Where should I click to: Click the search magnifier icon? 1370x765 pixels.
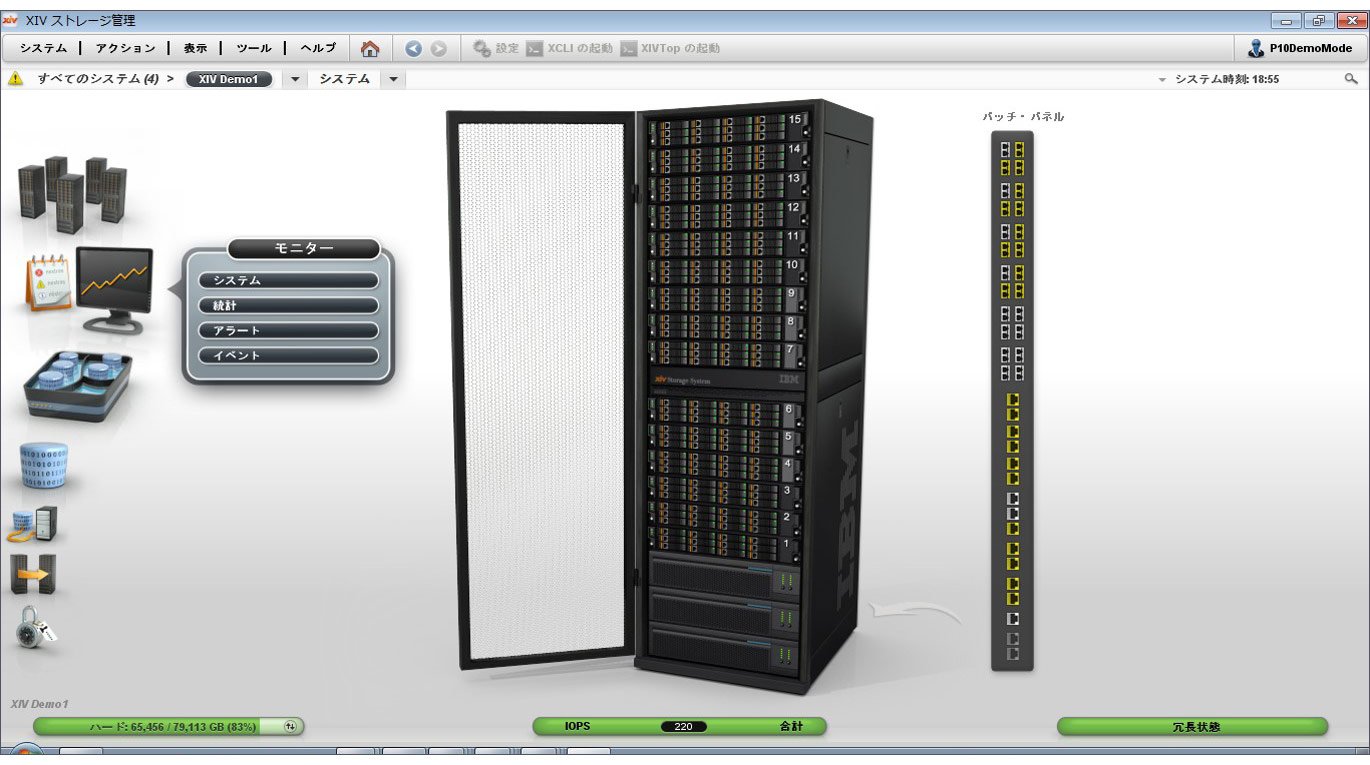[x=1351, y=79]
